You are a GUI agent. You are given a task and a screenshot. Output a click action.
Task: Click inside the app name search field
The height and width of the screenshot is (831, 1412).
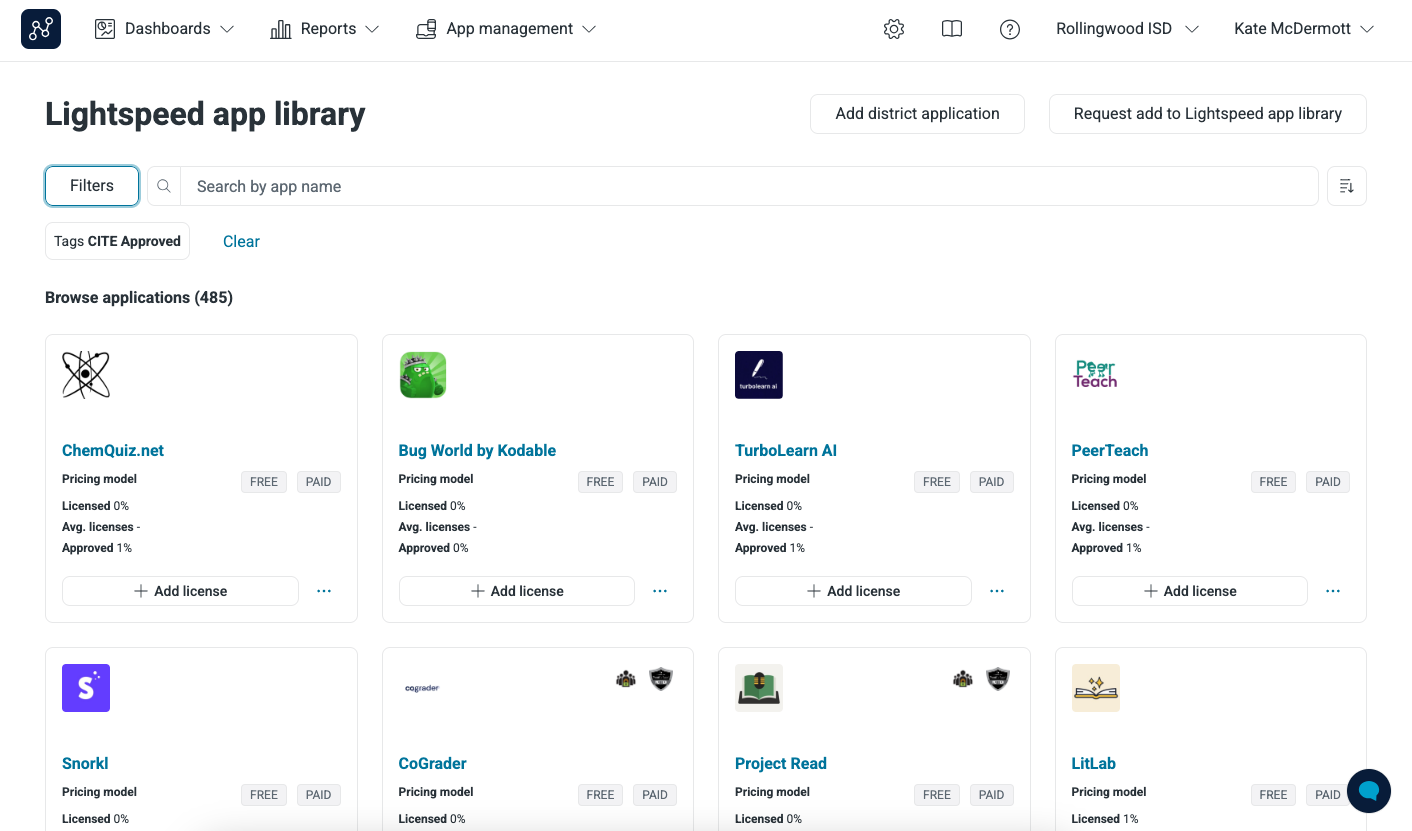point(600,186)
